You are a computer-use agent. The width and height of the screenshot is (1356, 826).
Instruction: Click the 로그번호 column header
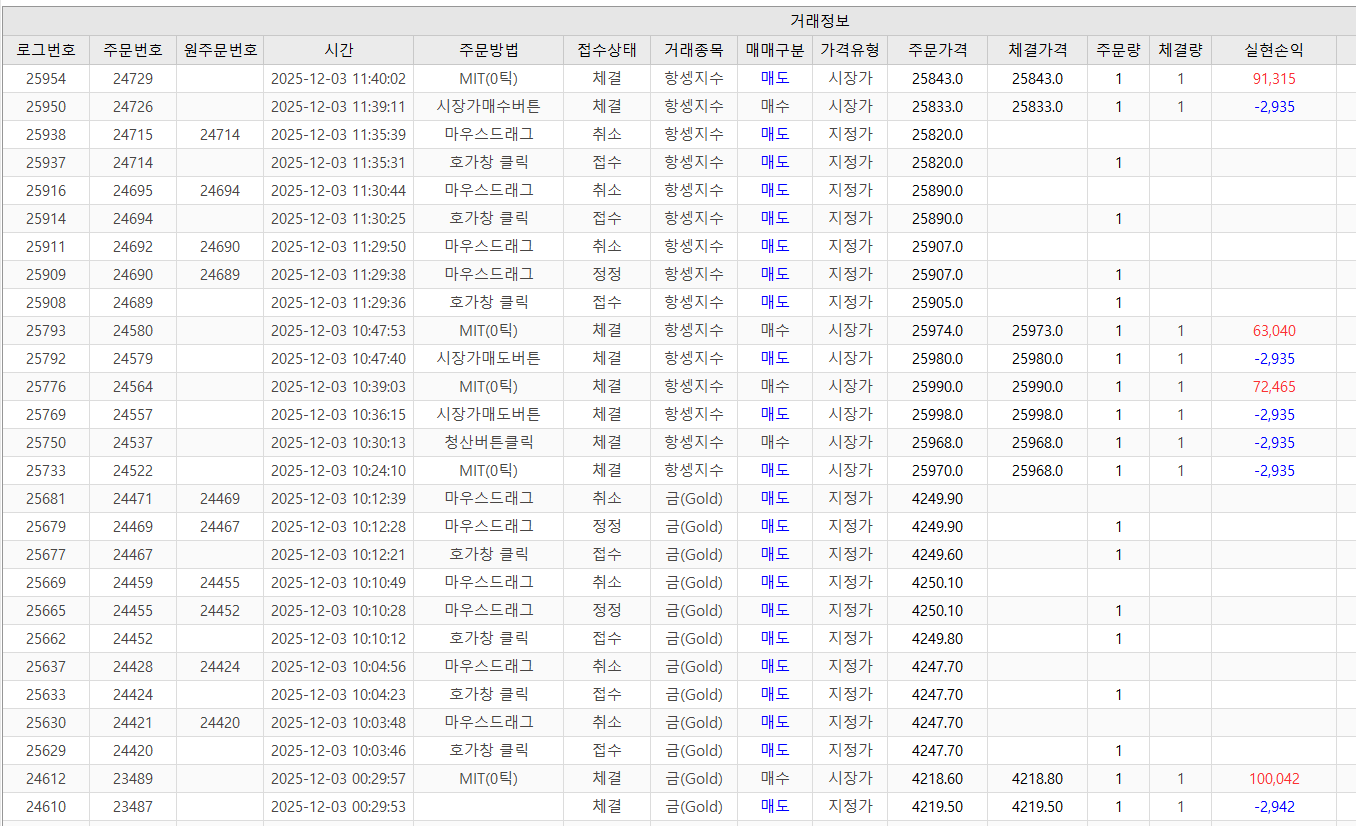46,50
